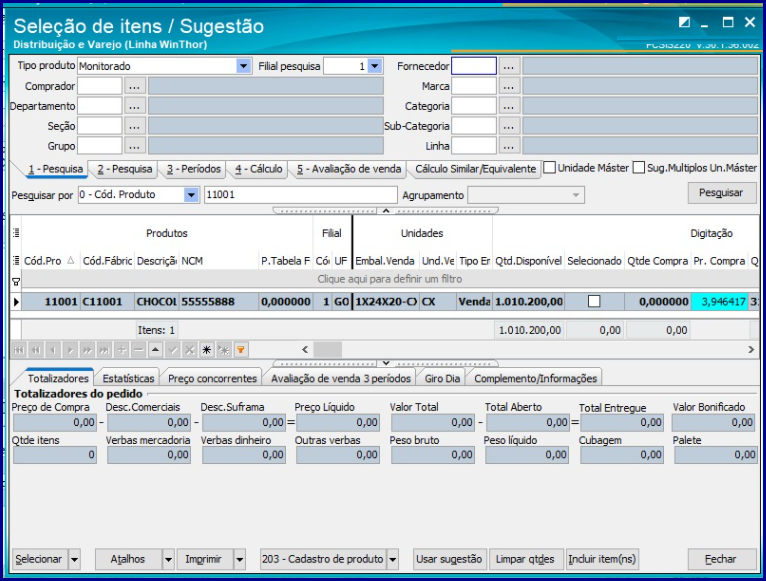Open Avaliação de venda 3 períodos tab
The width and height of the screenshot is (766, 581).
(340, 379)
